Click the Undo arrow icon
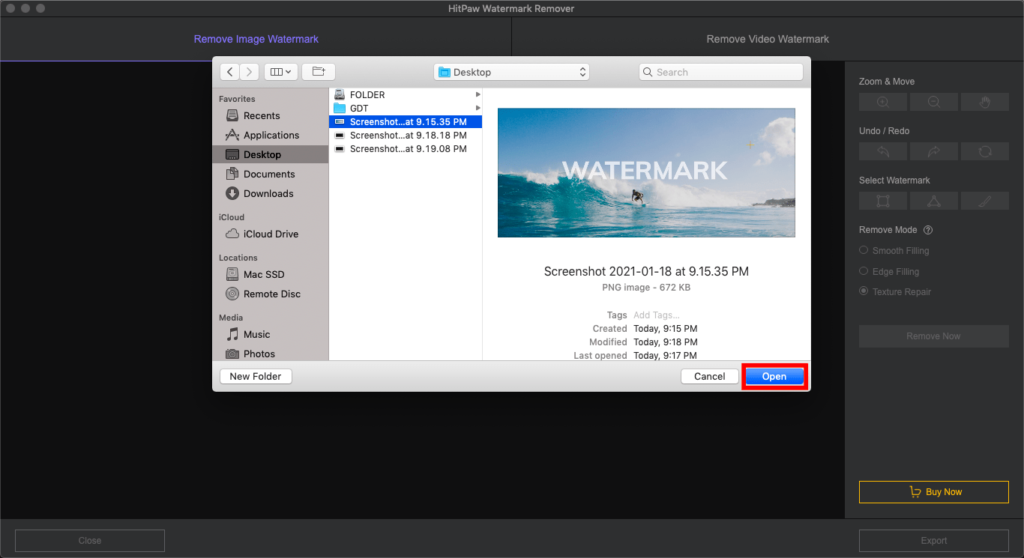Image resolution: width=1024 pixels, height=558 pixels. point(882,152)
